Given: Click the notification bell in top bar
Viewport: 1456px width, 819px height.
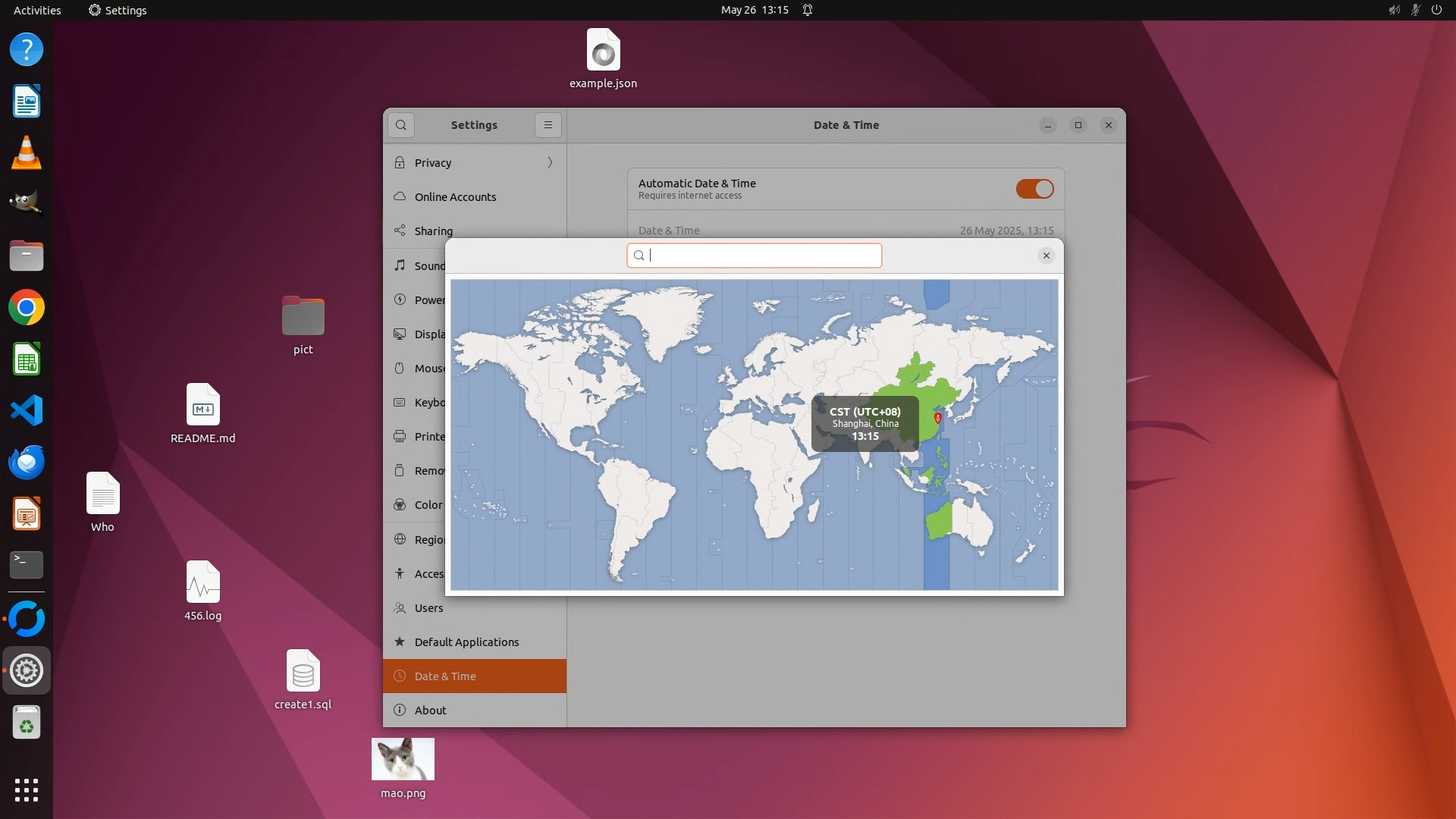Looking at the screenshot, I should click(808, 10).
